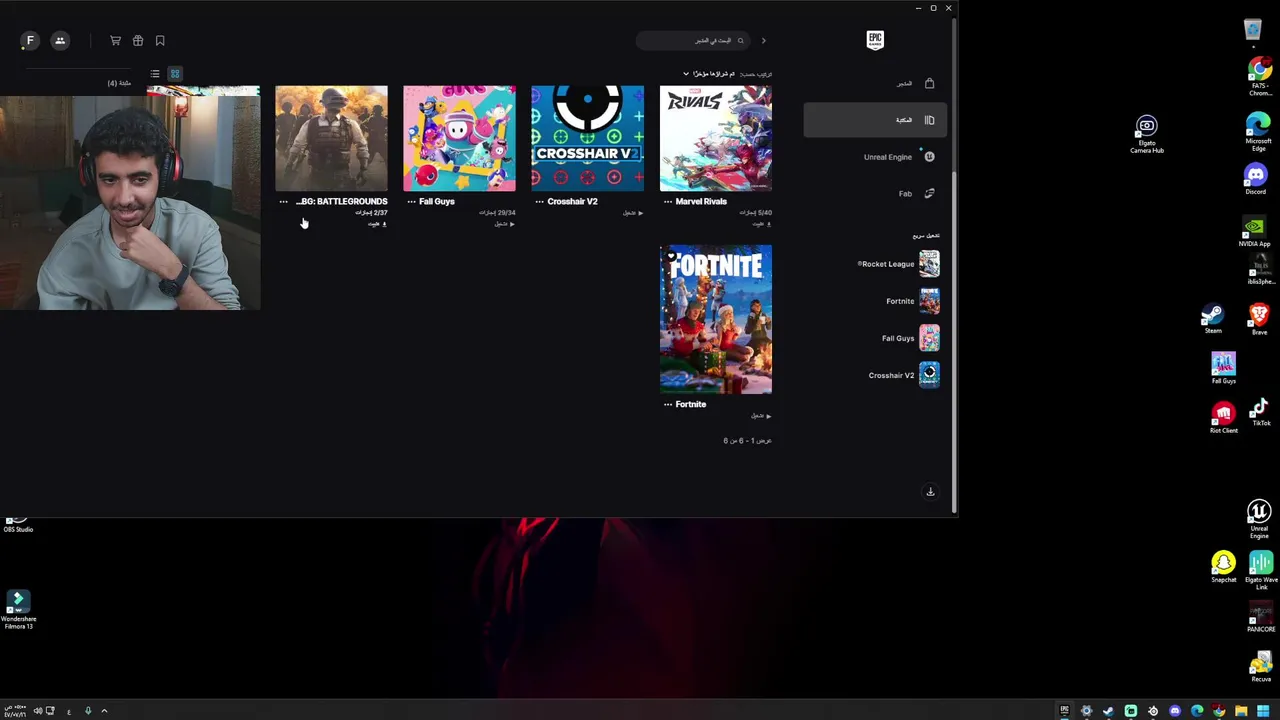The image size is (1280, 720).
Task: Launch Fortnite from quick launch list
Action: pyautogui.click(x=912, y=301)
